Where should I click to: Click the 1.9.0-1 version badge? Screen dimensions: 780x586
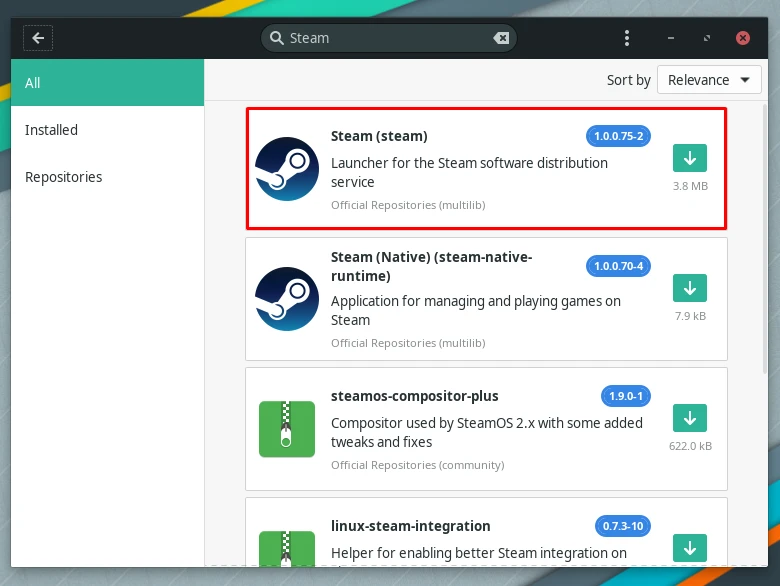[626, 396]
